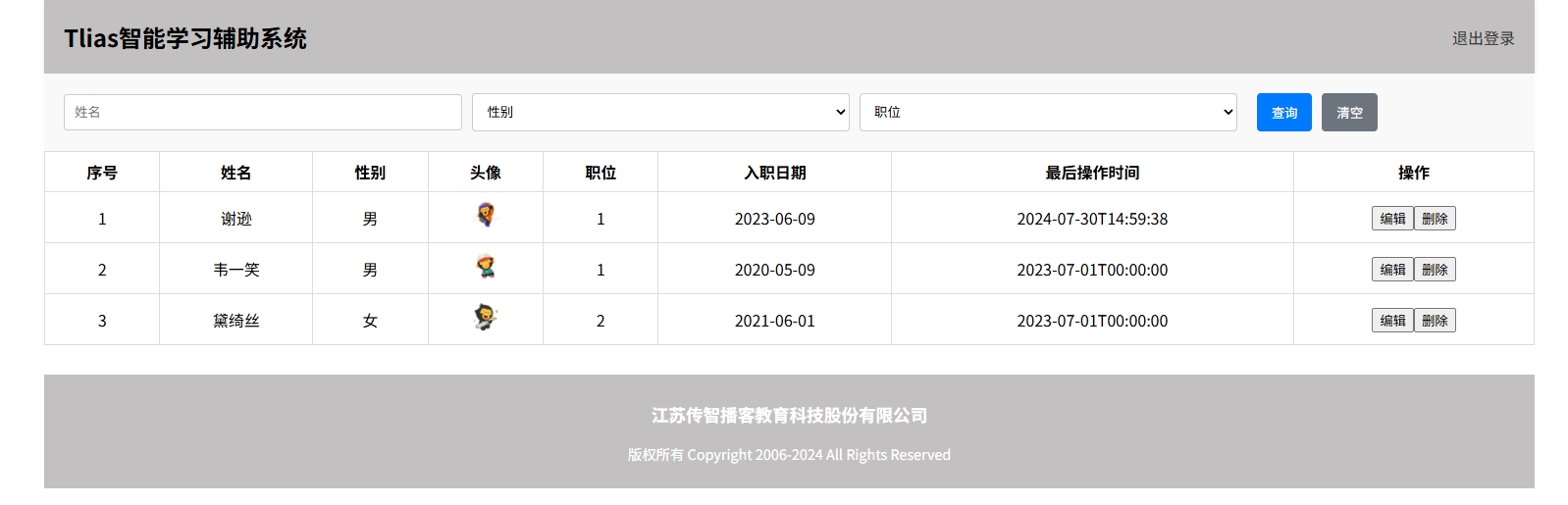Click the blue 查询 button

[1284, 112]
